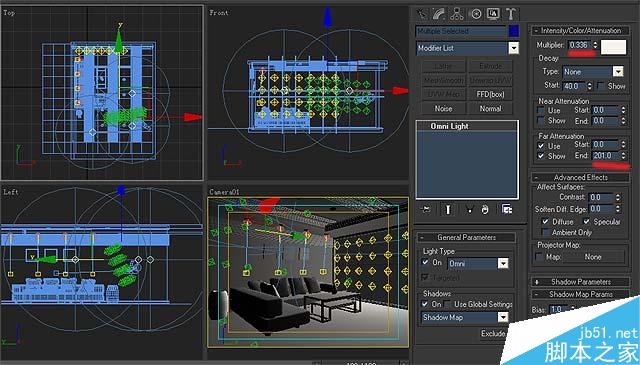Image resolution: width=640 pixels, height=365 pixels.
Task: Adjust the Near Attenuation Start spinner
Action: click(623, 110)
